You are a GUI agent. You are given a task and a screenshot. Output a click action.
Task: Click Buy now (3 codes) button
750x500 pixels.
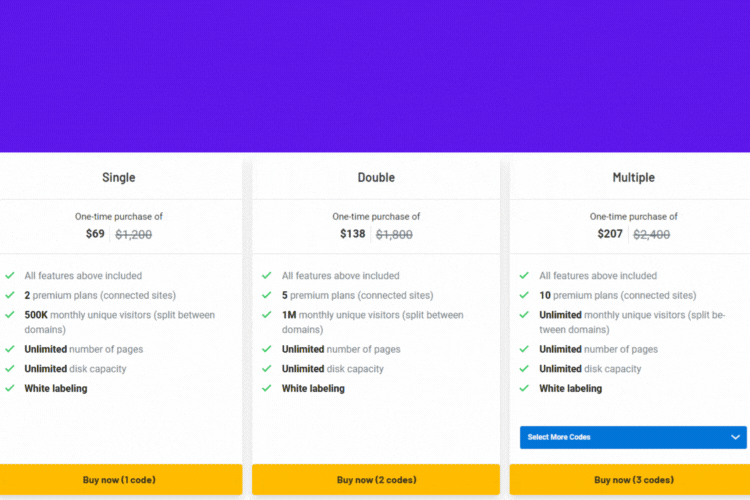[633, 479]
